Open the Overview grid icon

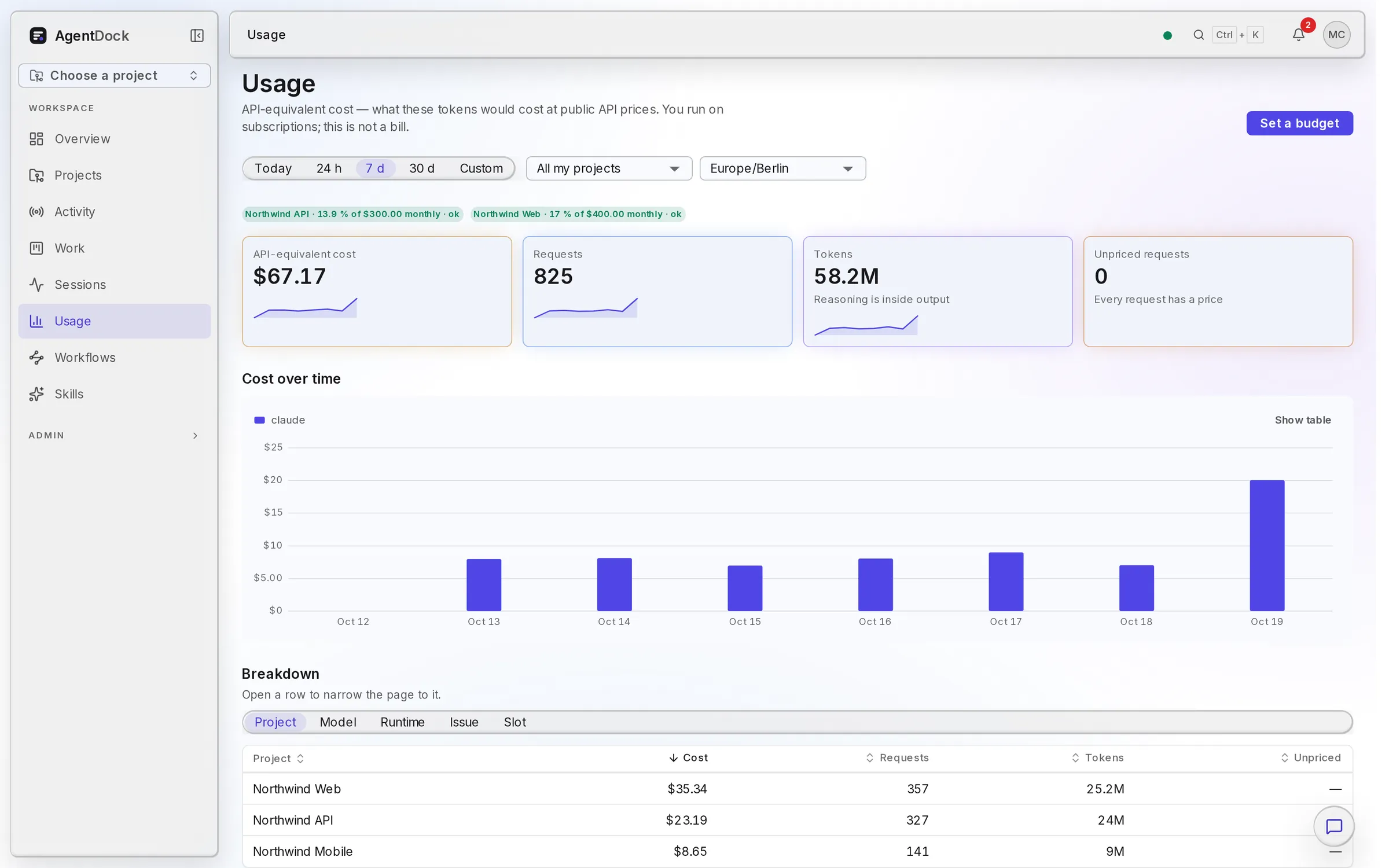pos(36,139)
